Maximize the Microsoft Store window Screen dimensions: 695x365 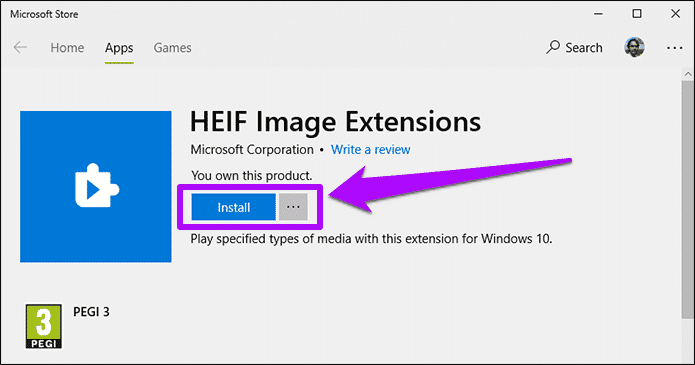(x=637, y=14)
